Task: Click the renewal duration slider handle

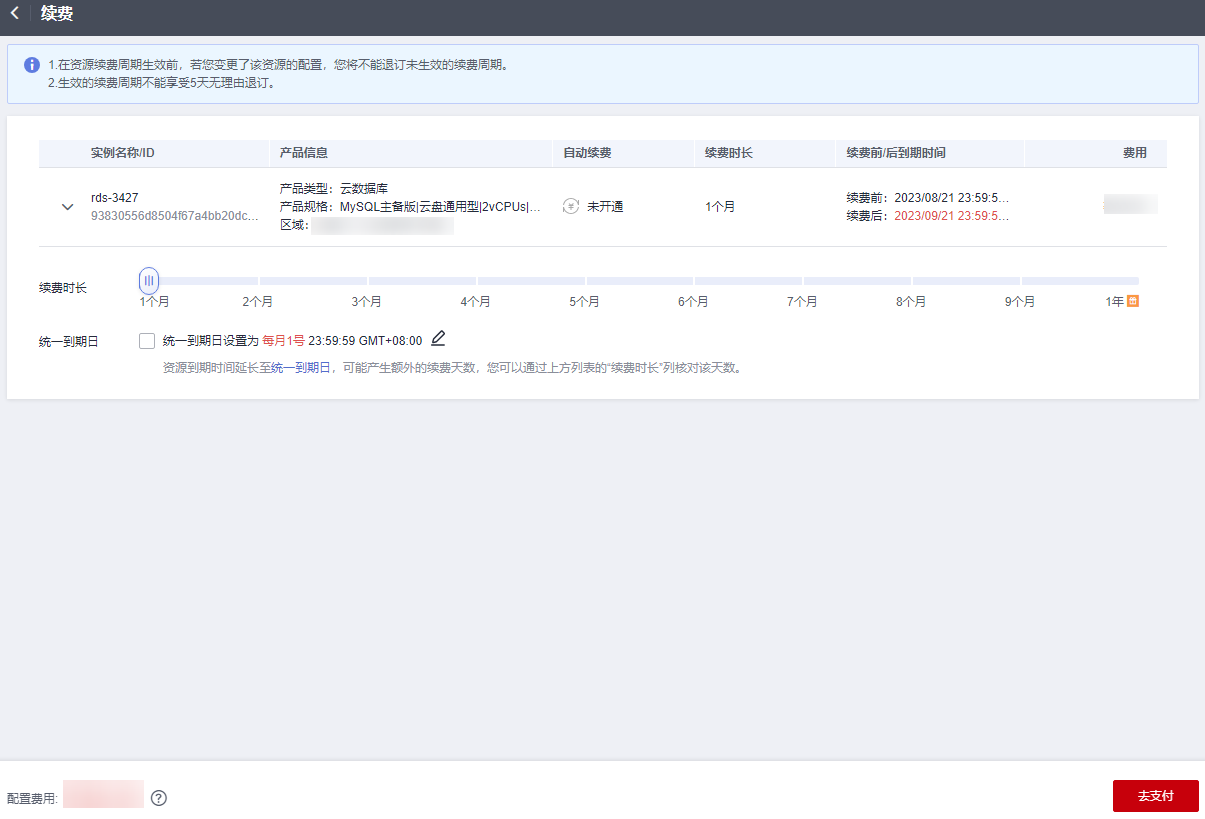Action: [149, 281]
